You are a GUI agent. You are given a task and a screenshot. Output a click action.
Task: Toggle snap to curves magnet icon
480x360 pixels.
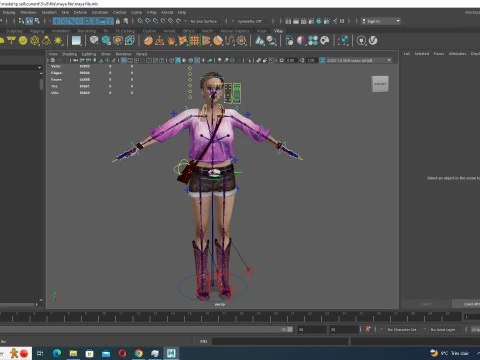pos(148,21)
